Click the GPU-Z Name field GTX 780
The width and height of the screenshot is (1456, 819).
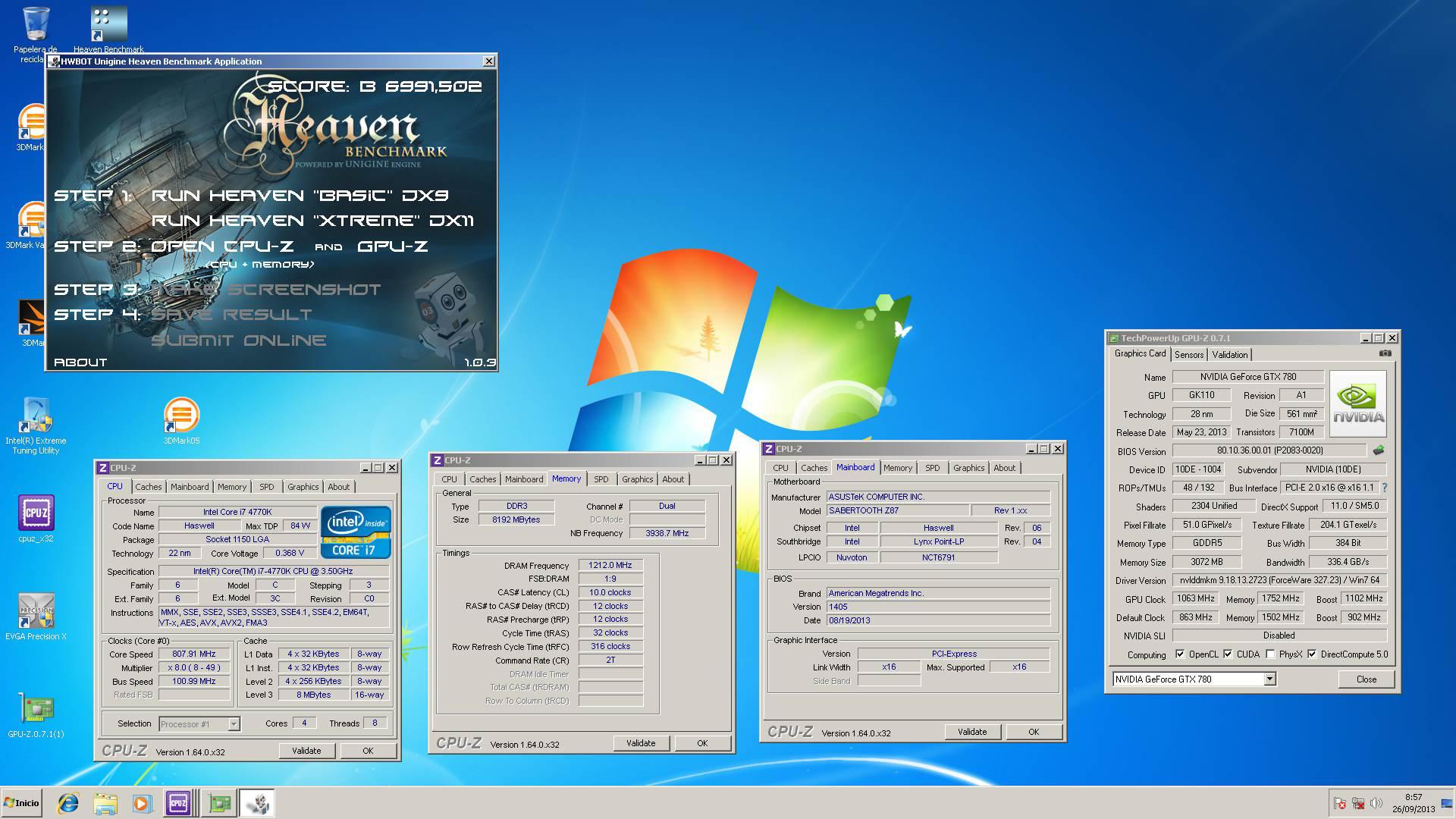(1248, 377)
